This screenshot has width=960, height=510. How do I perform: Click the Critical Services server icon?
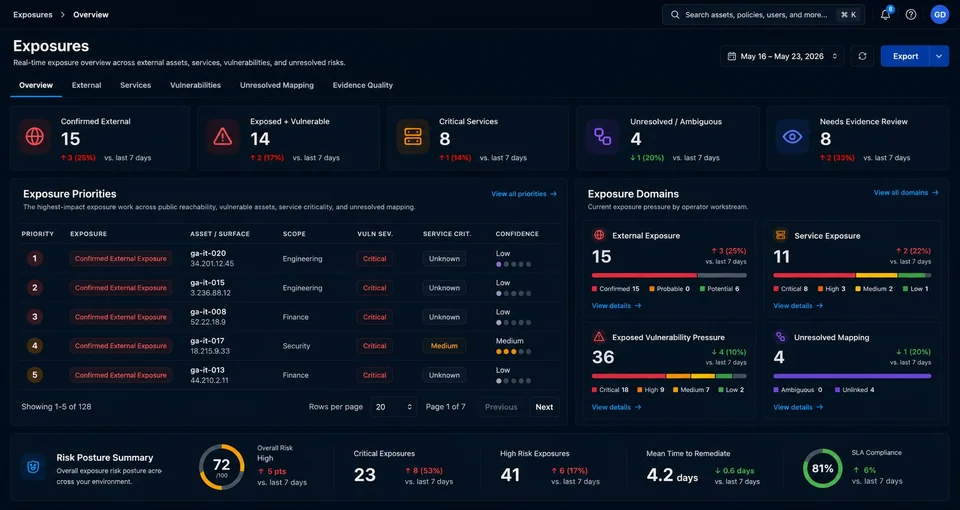click(x=413, y=137)
